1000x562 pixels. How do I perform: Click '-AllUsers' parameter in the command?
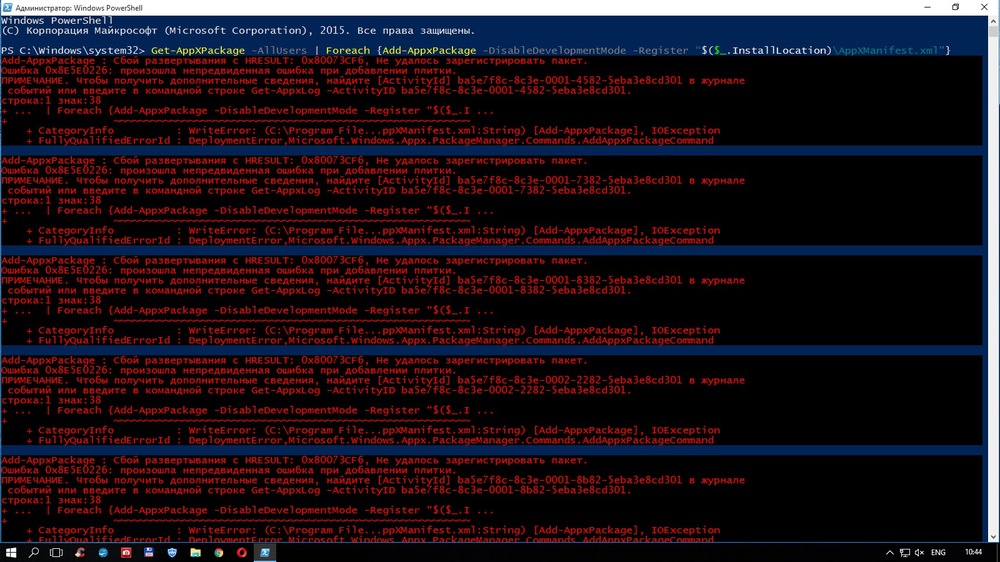click(x=279, y=50)
